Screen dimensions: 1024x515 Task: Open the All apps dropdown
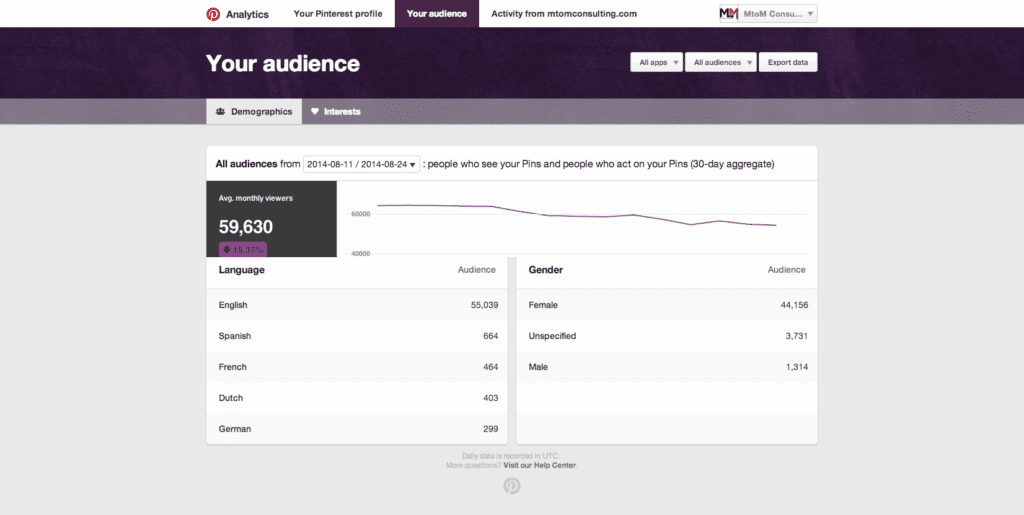(x=656, y=62)
